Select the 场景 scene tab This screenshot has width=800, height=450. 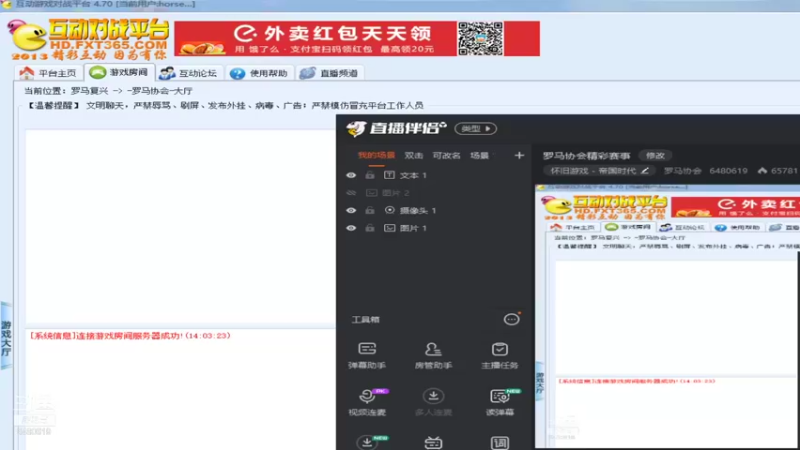click(x=479, y=155)
